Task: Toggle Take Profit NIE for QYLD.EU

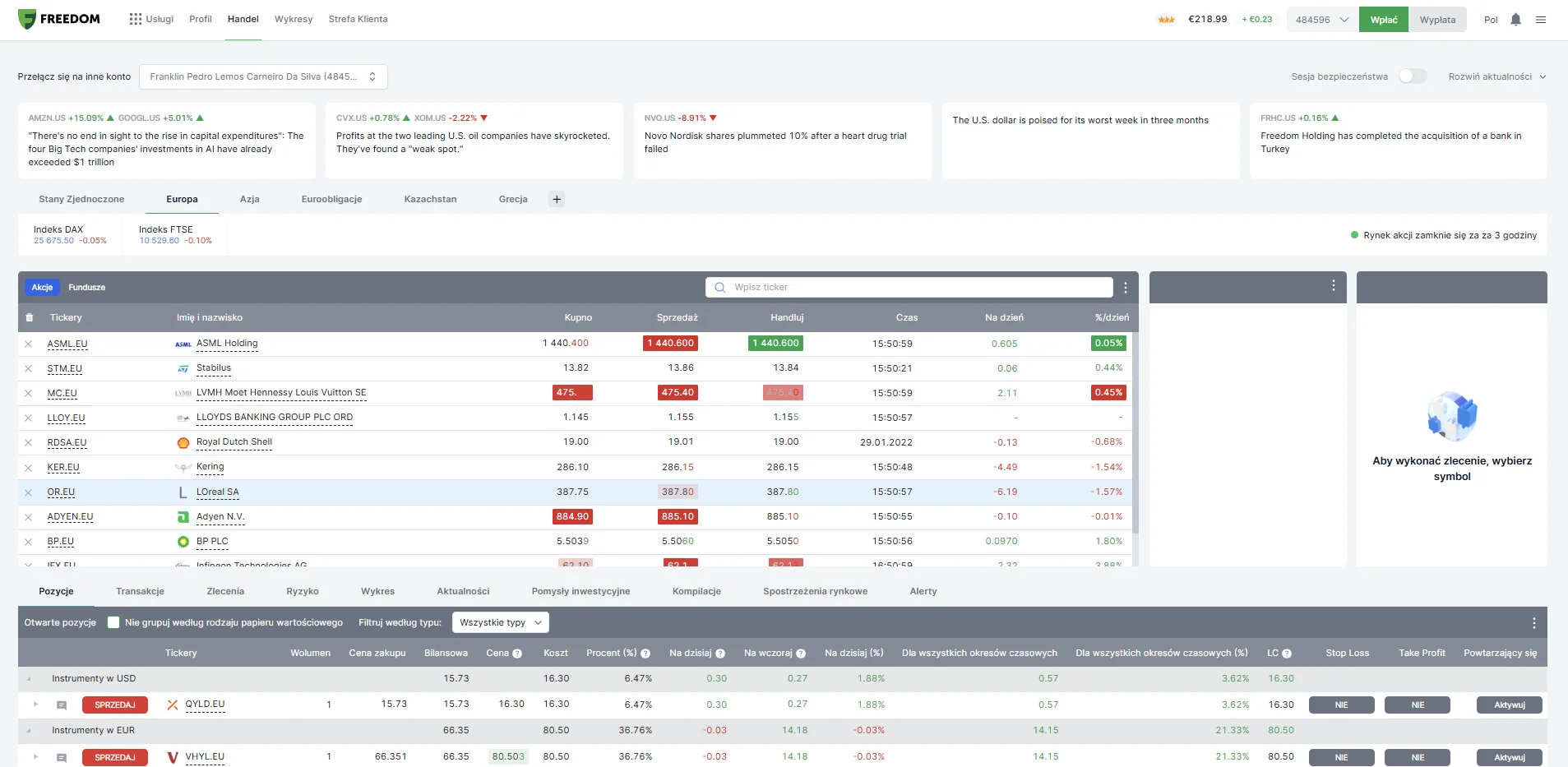Action: click(x=1418, y=705)
